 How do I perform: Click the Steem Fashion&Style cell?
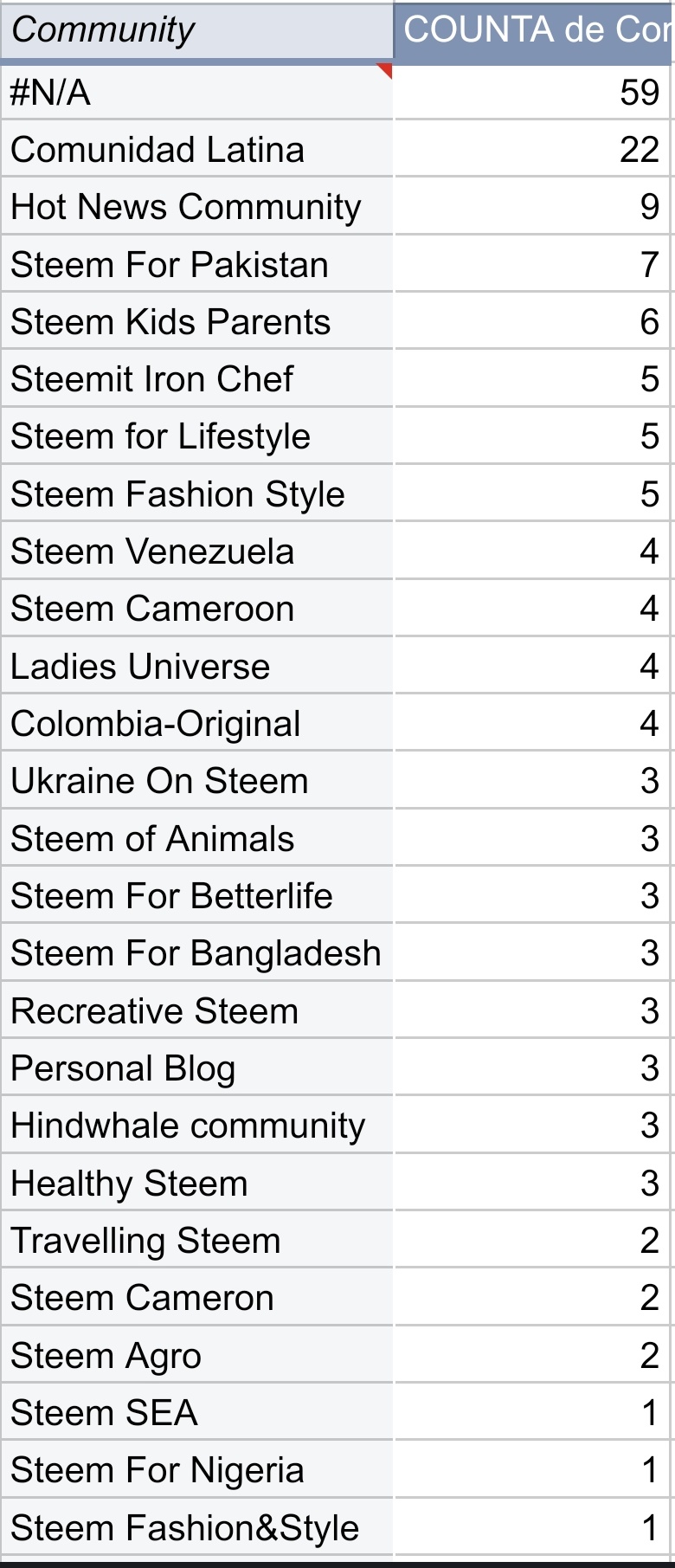196,1528
